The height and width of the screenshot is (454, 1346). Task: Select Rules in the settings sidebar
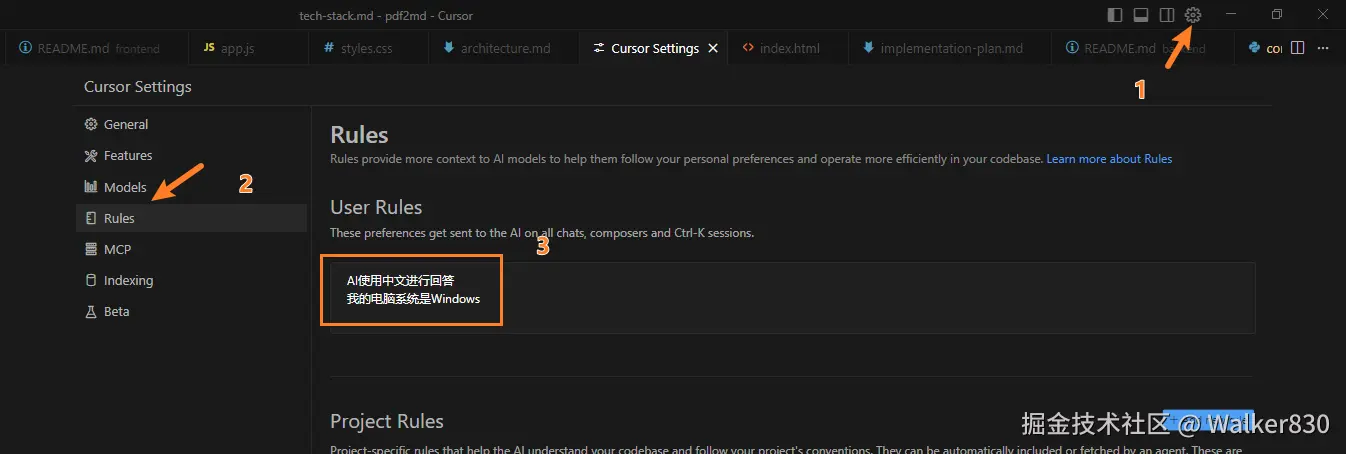tap(119, 218)
